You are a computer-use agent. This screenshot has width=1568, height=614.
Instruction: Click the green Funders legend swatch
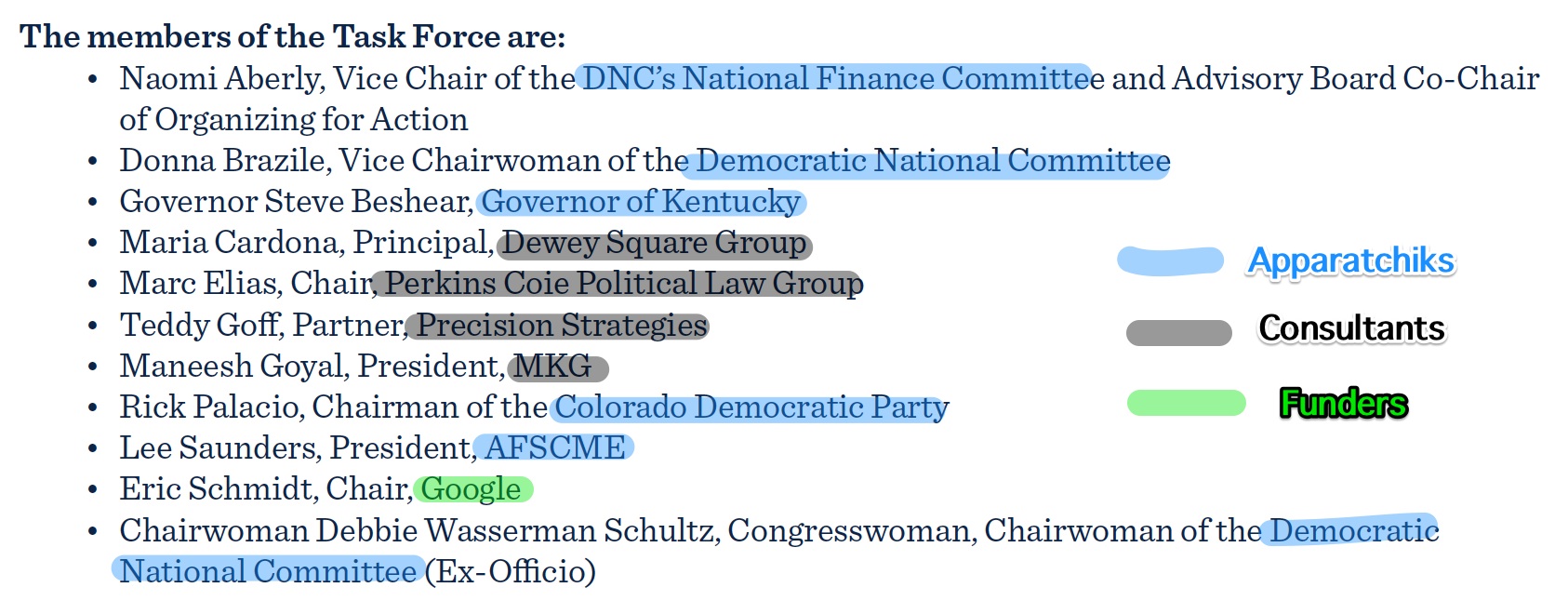click(1187, 403)
